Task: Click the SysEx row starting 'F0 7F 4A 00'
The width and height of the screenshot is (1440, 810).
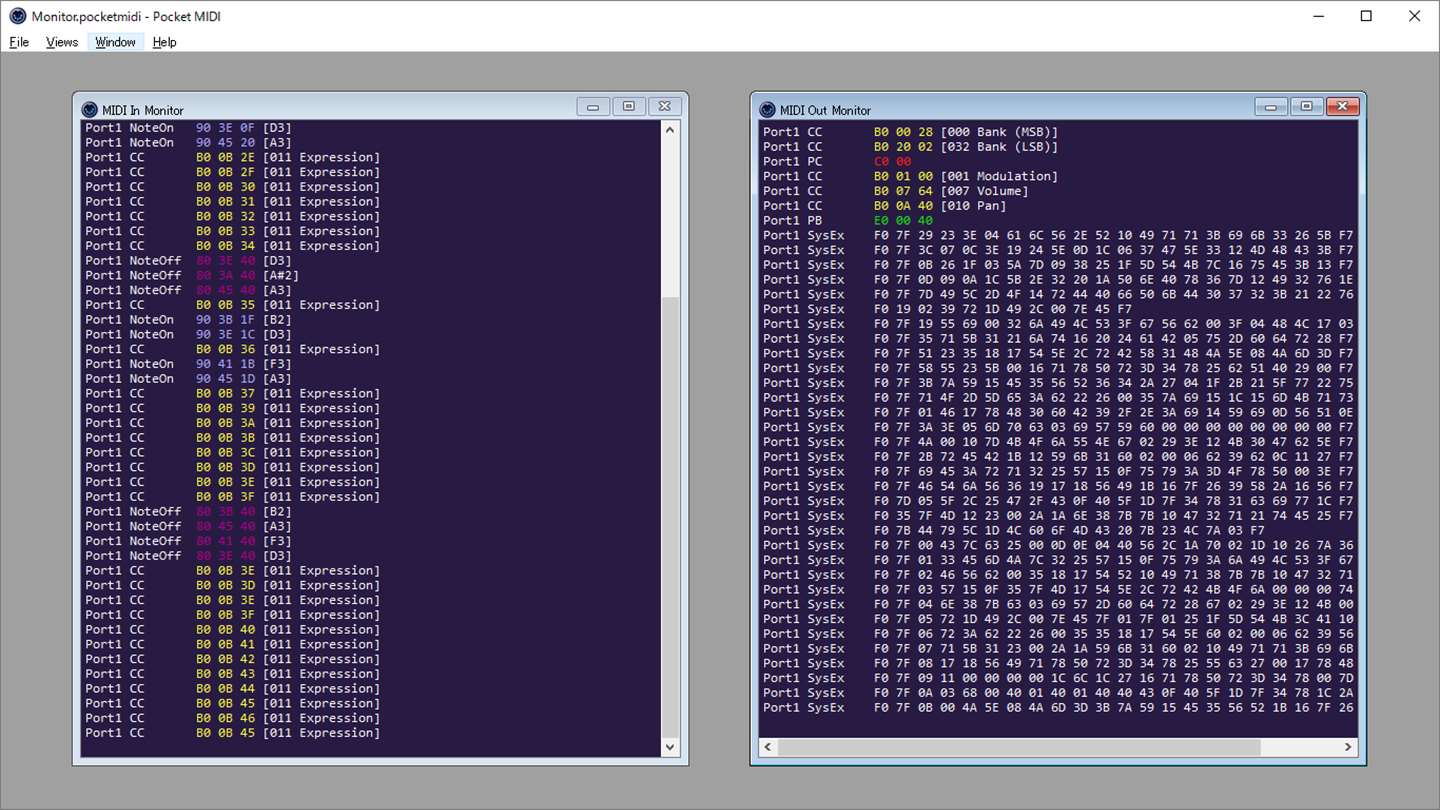Action: 1058,442
